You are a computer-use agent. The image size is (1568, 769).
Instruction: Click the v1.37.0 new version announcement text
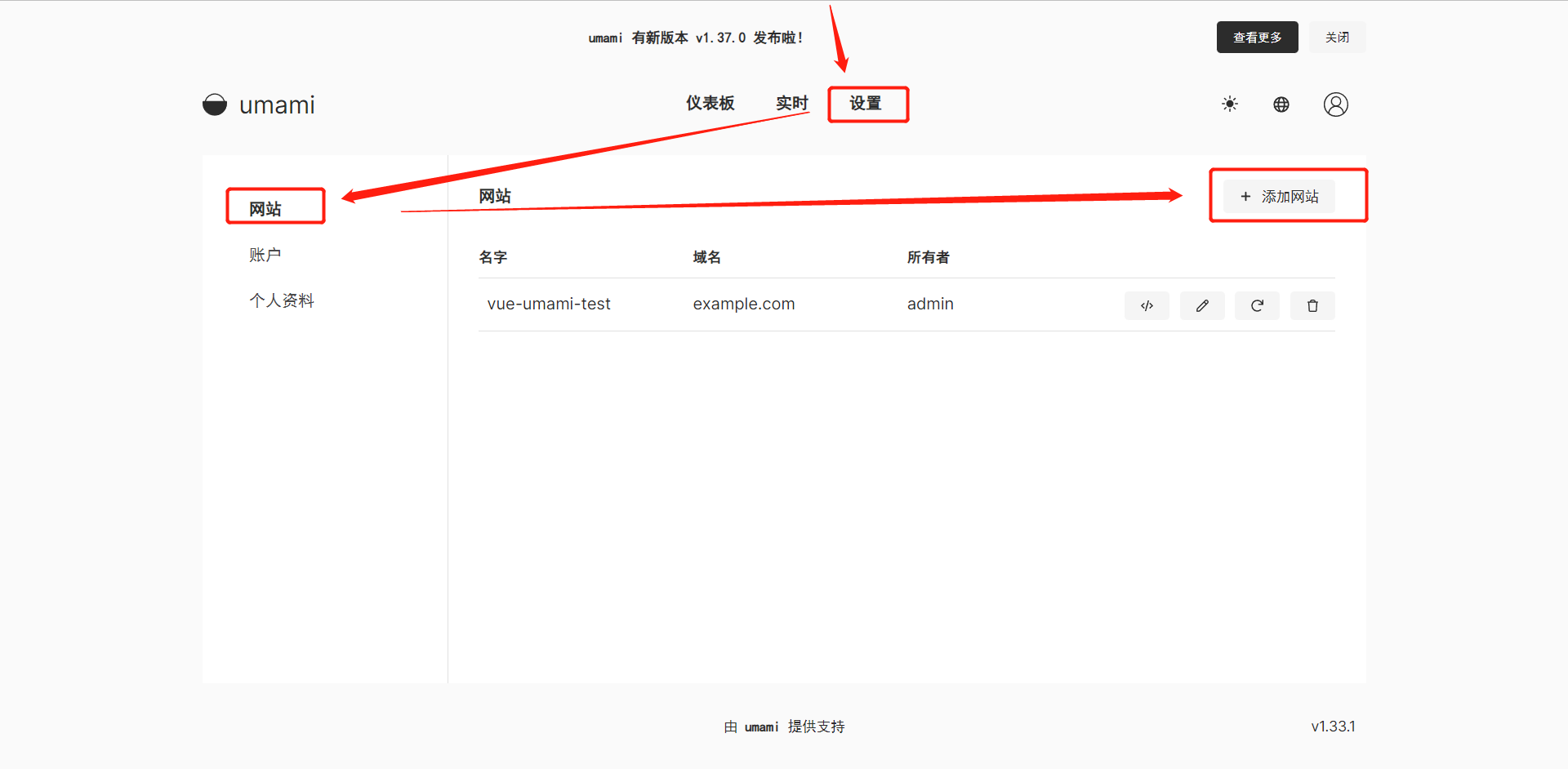[x=696, y=38]
